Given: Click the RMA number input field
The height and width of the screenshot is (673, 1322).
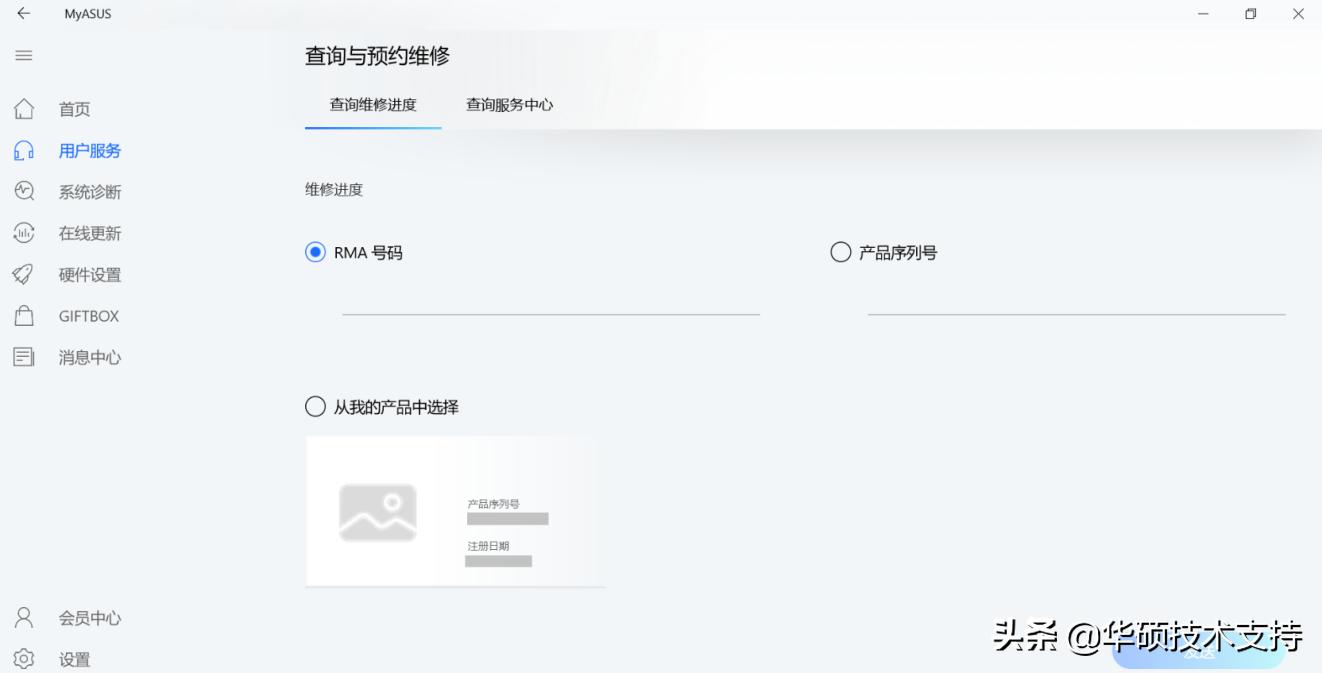Looking at the screenshot, I should [x=551, y=310].
